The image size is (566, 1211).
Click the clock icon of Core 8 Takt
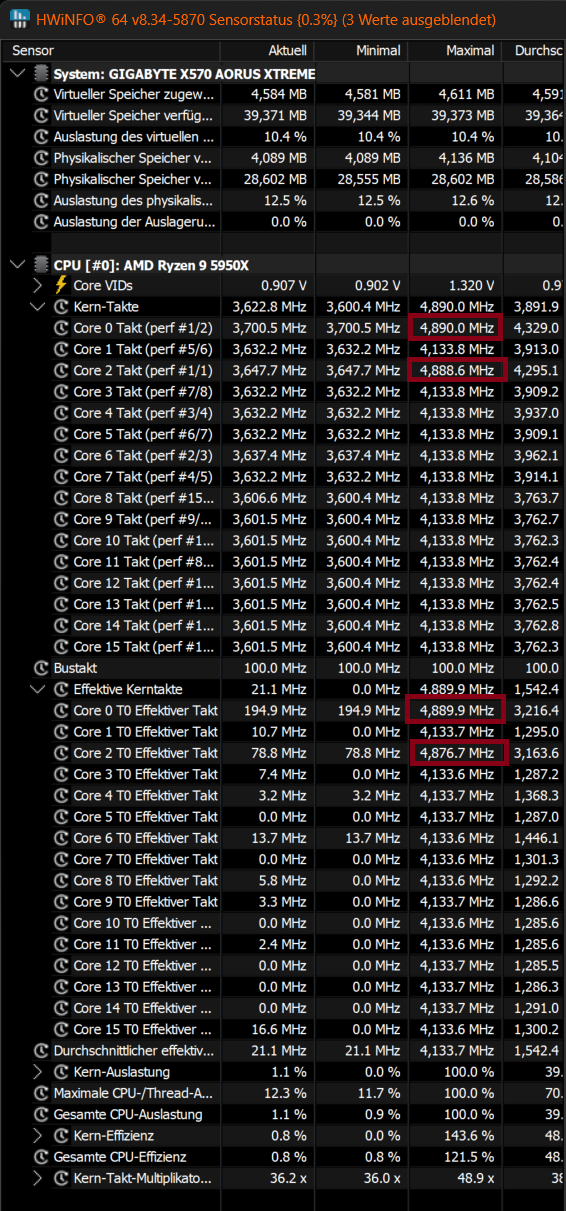coord(61,498)
